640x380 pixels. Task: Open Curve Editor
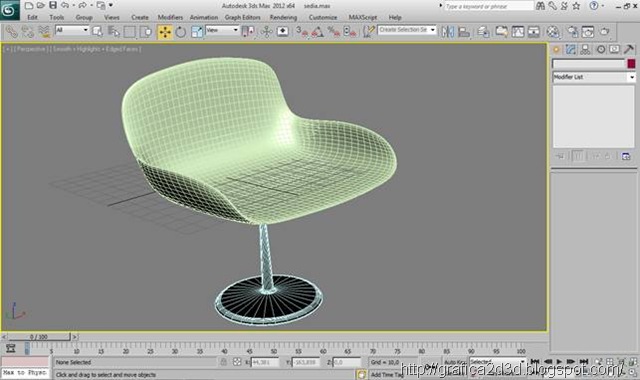click(x=518, y=31)
